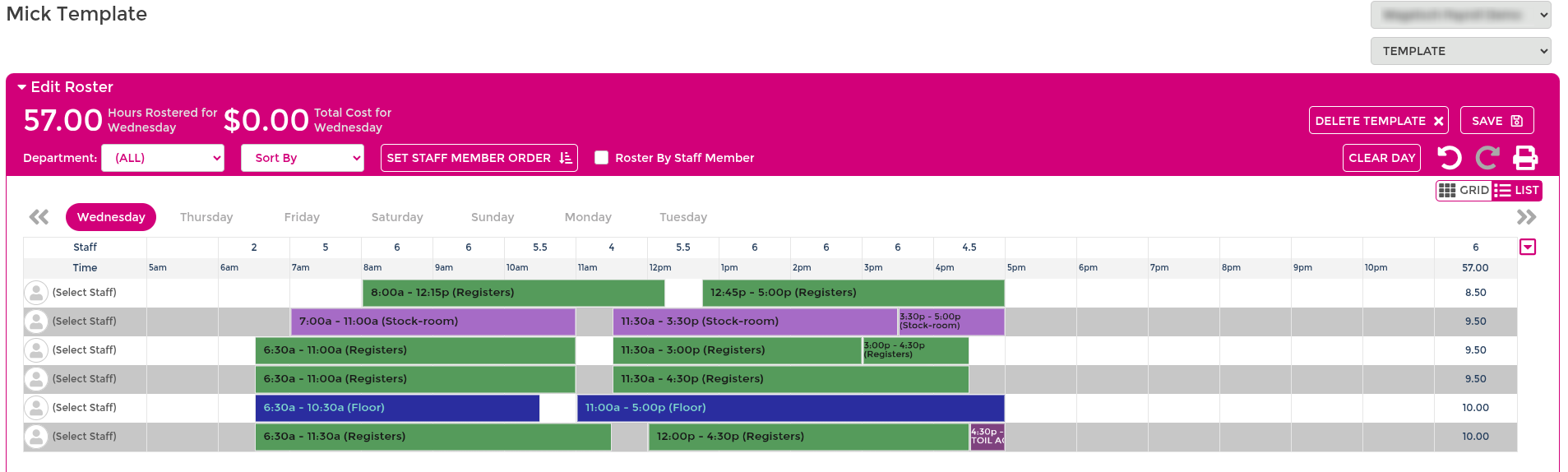Select 3:30p - 5:00p (Stock-room) shift

coord(951,322)
